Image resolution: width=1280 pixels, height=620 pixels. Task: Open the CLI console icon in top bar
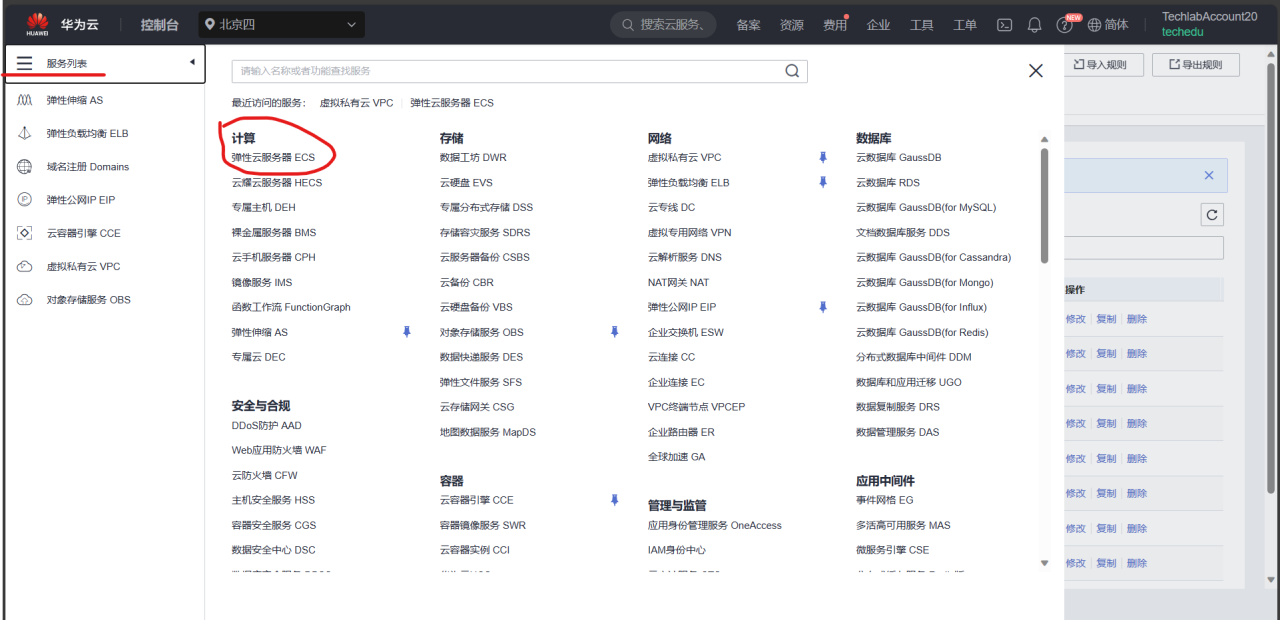coord(1004,24)
